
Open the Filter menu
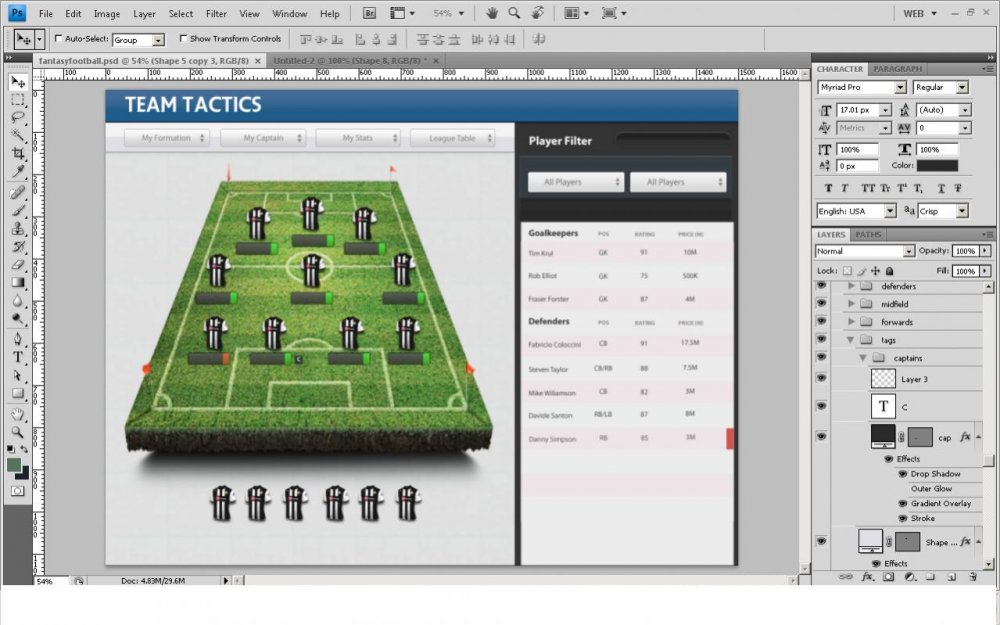(216, 14)
